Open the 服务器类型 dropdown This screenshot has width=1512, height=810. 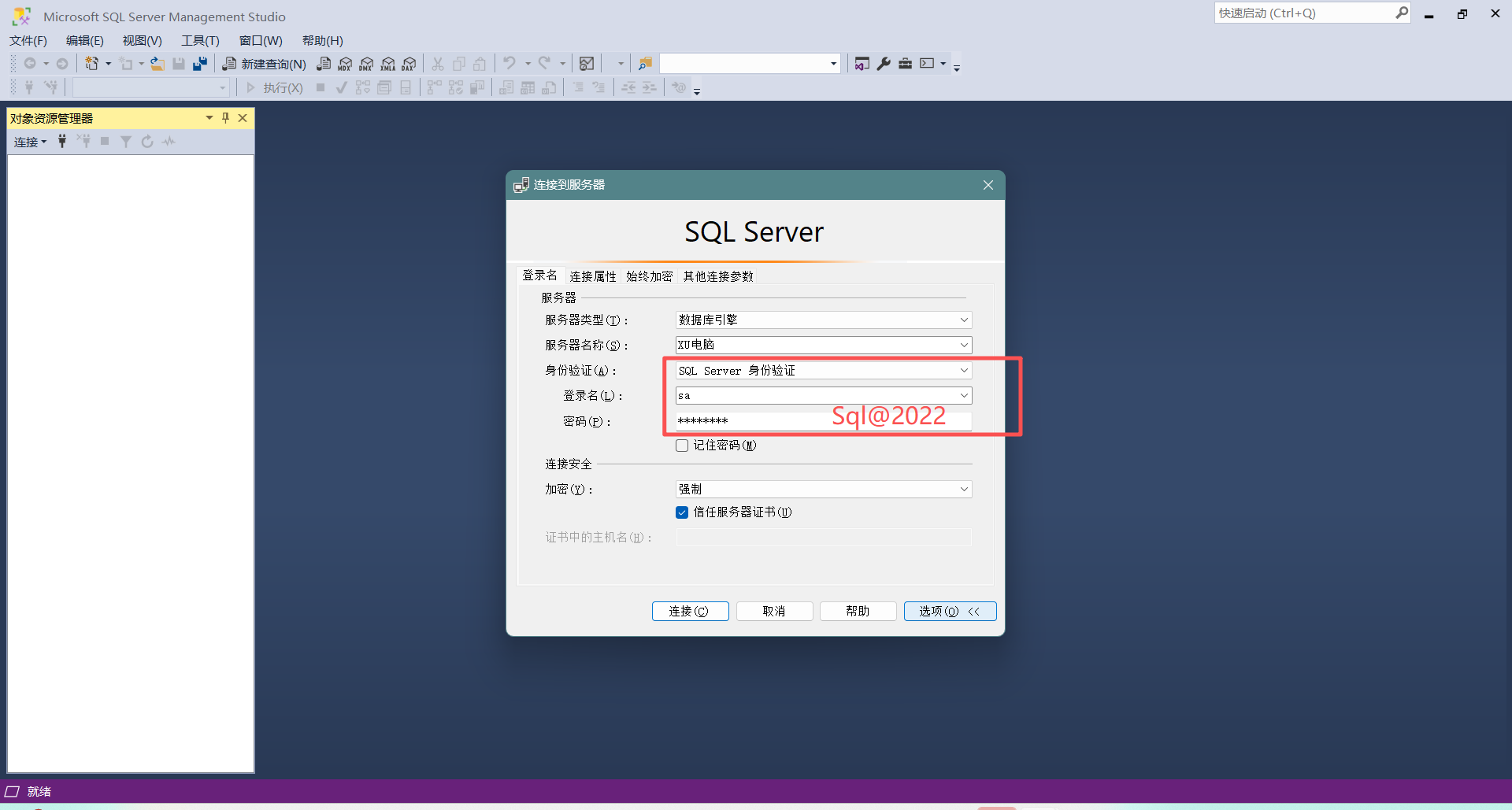[x=964, y=320]
